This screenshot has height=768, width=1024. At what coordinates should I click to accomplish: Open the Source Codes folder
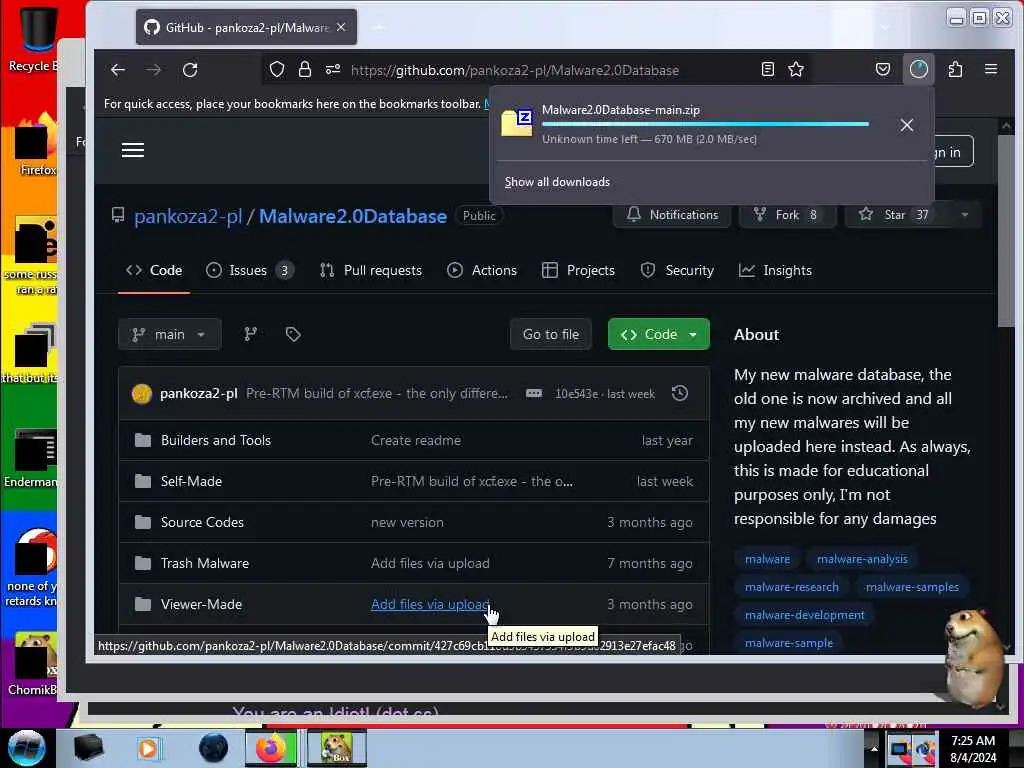(202, 522)
